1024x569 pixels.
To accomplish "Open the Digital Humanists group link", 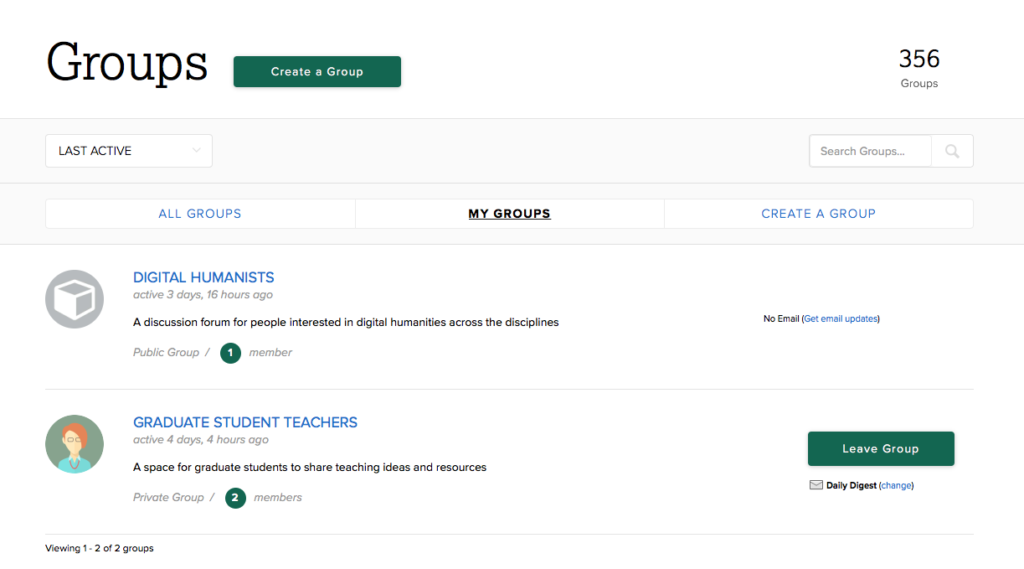I will tap(203, 277).
